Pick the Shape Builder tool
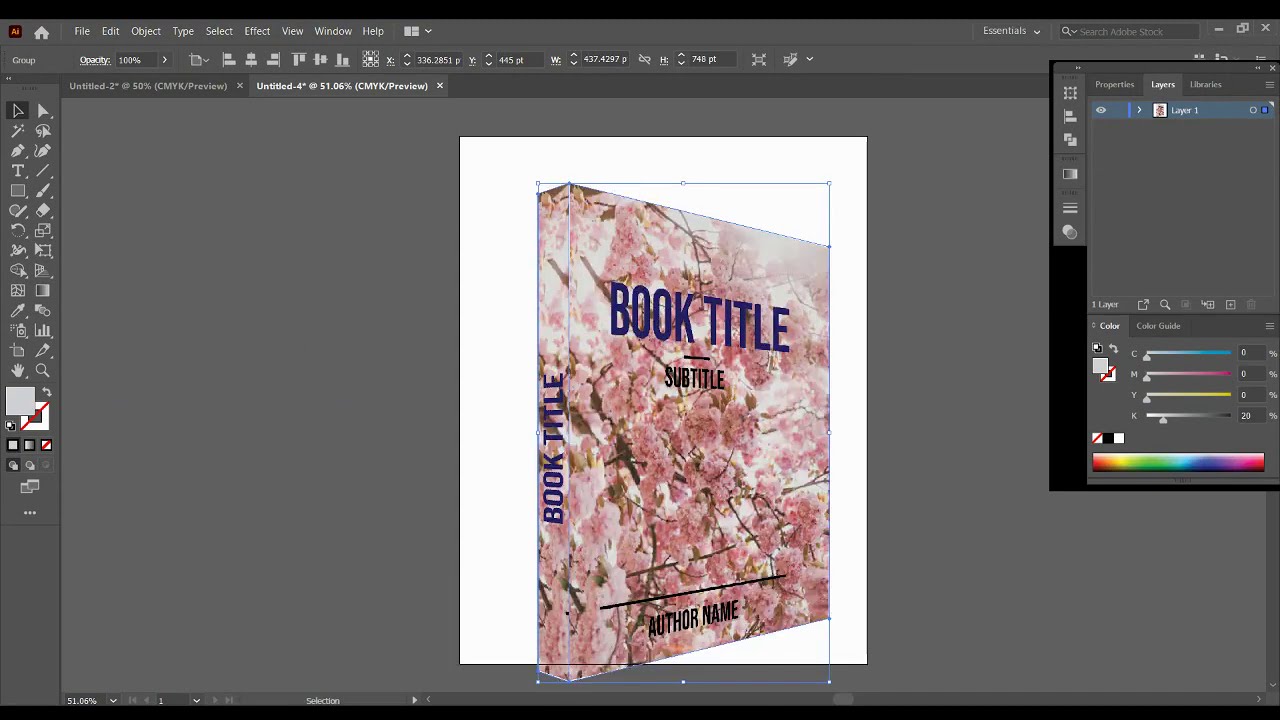Image resolution: width=1280 pixels, height=720 pixels. coord(18,271)
